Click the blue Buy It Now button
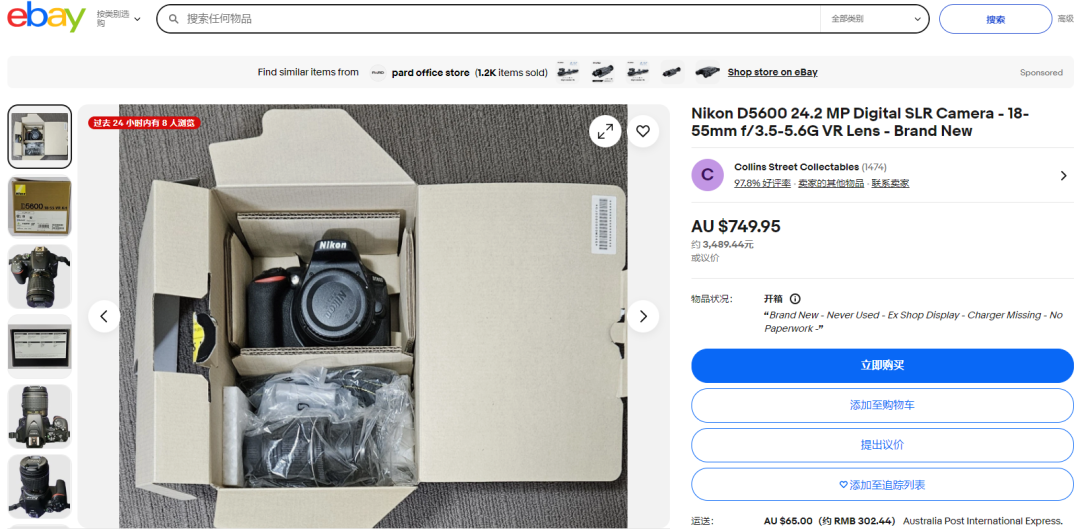Viewport: 1080px width, 529px height. (x=882, y=366)
